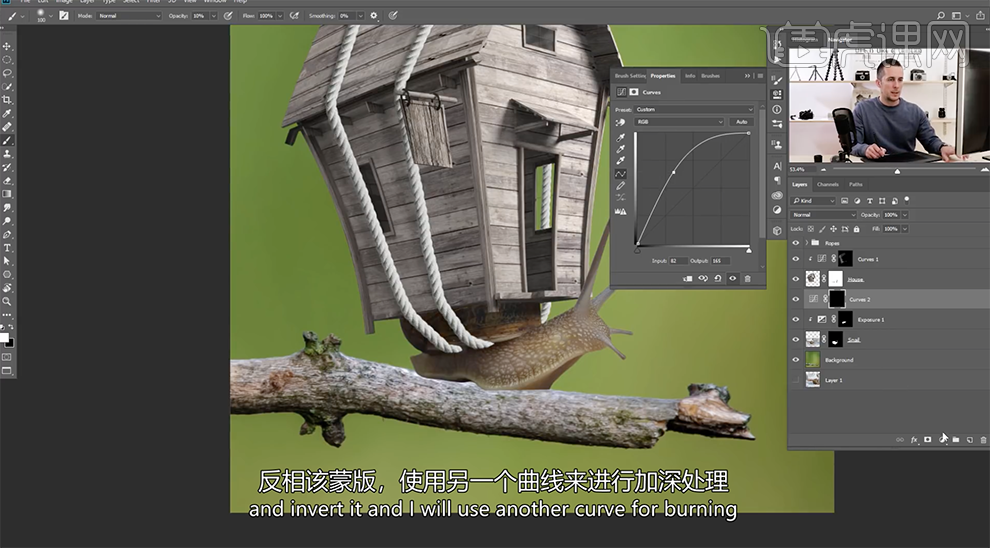Select the Crop tool
The height and width of the screenshot is (548, 990).
click(x=7, y=100)
